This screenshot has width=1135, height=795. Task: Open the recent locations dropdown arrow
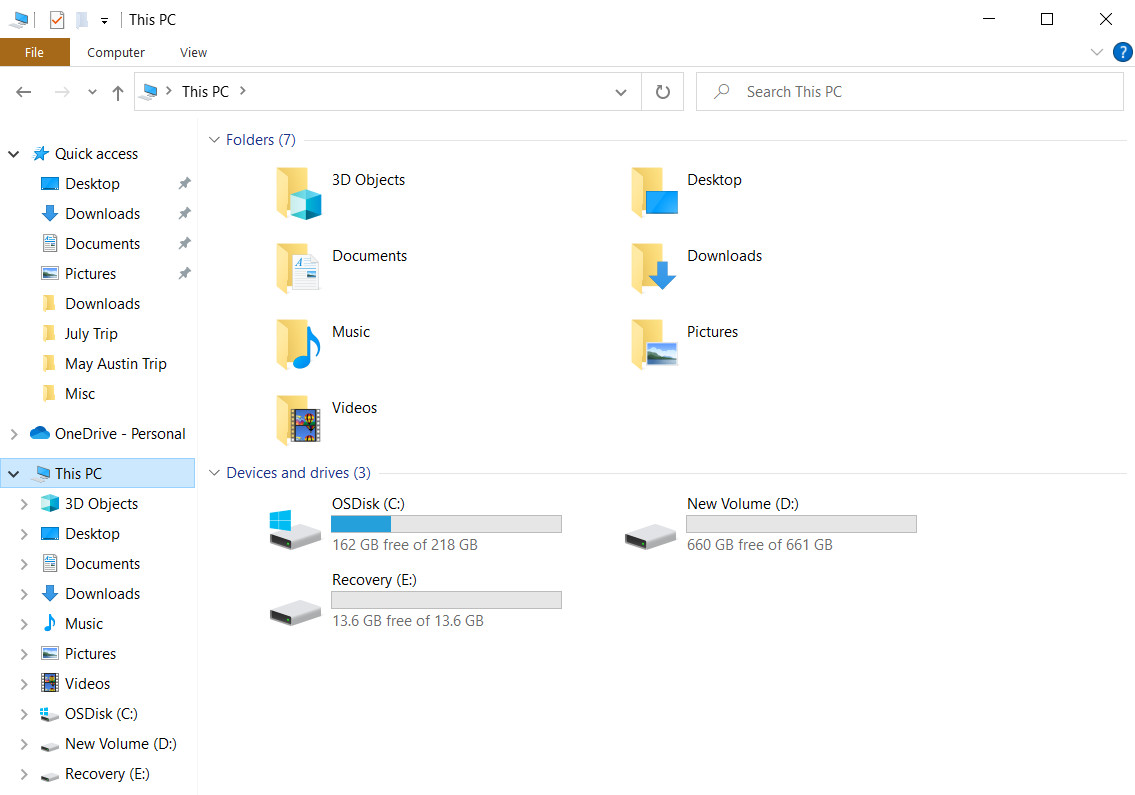92,92
